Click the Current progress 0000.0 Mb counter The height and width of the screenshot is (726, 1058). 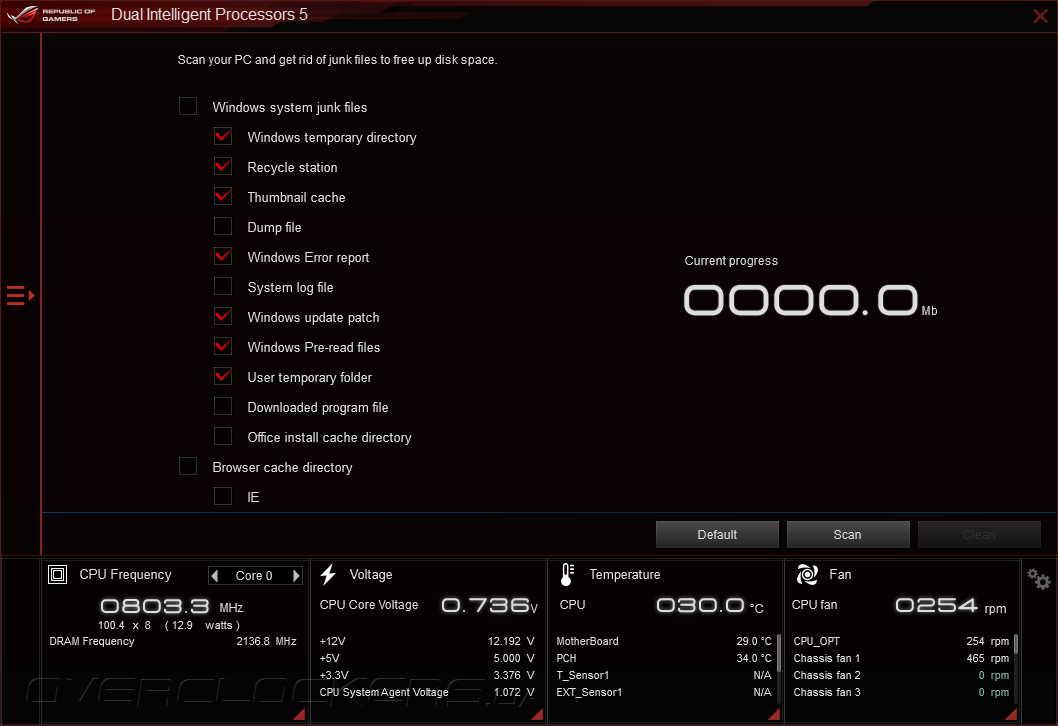click(x=810, y=300)
